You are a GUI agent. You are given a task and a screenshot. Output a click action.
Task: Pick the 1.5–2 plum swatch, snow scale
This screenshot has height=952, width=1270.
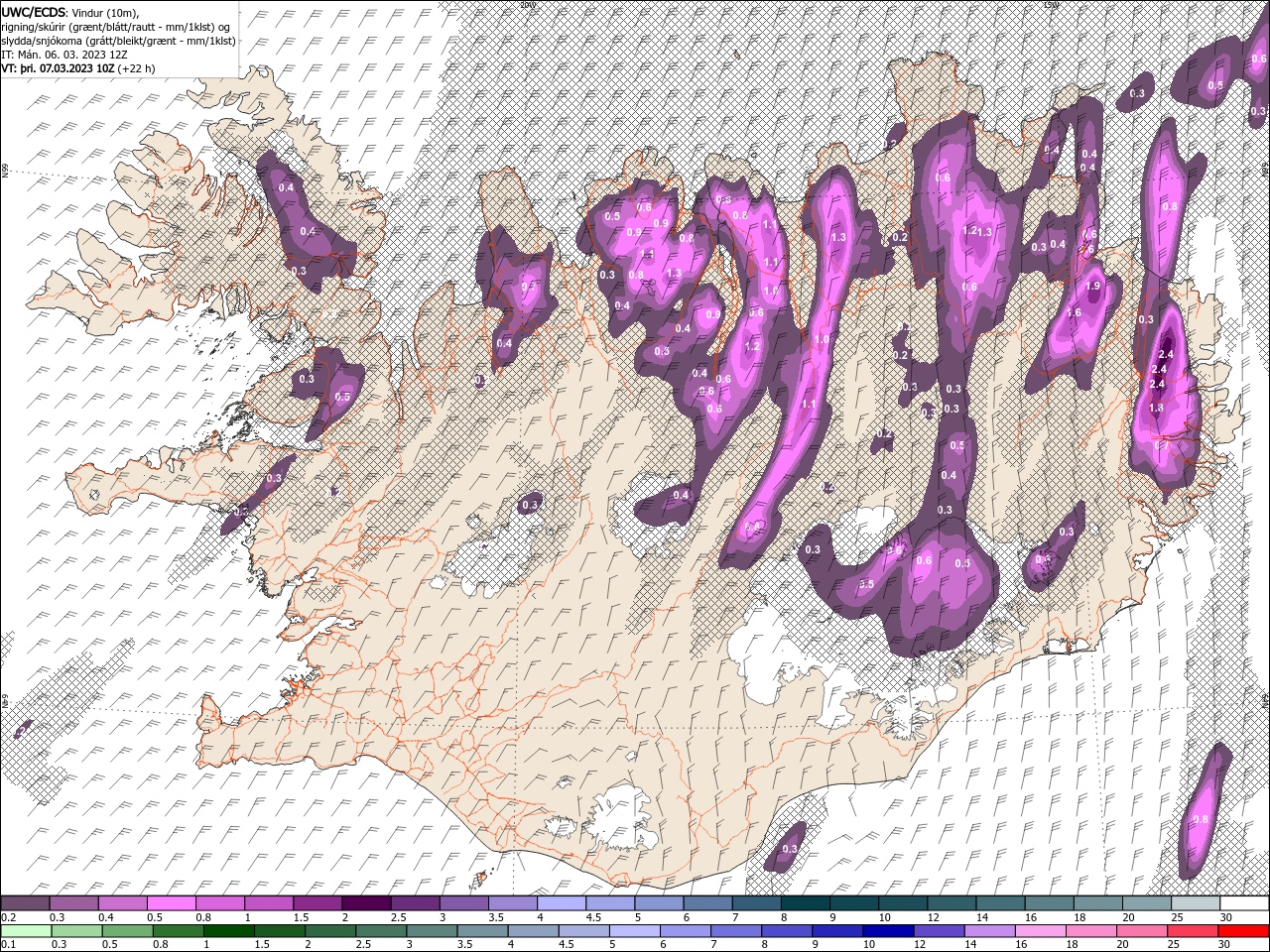tap(317, 903)
